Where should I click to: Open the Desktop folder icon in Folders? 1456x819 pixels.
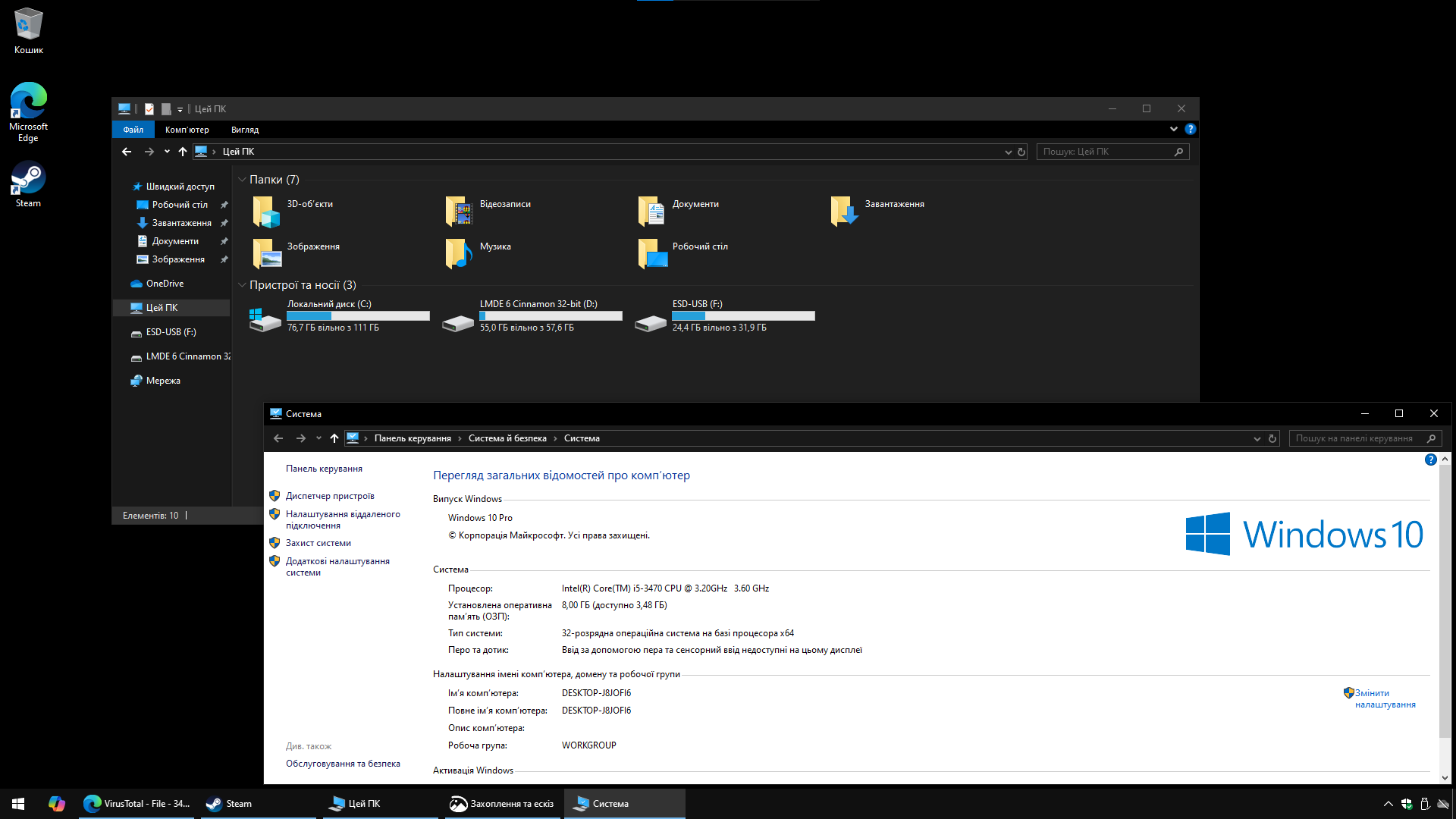(x=651, y=254)
